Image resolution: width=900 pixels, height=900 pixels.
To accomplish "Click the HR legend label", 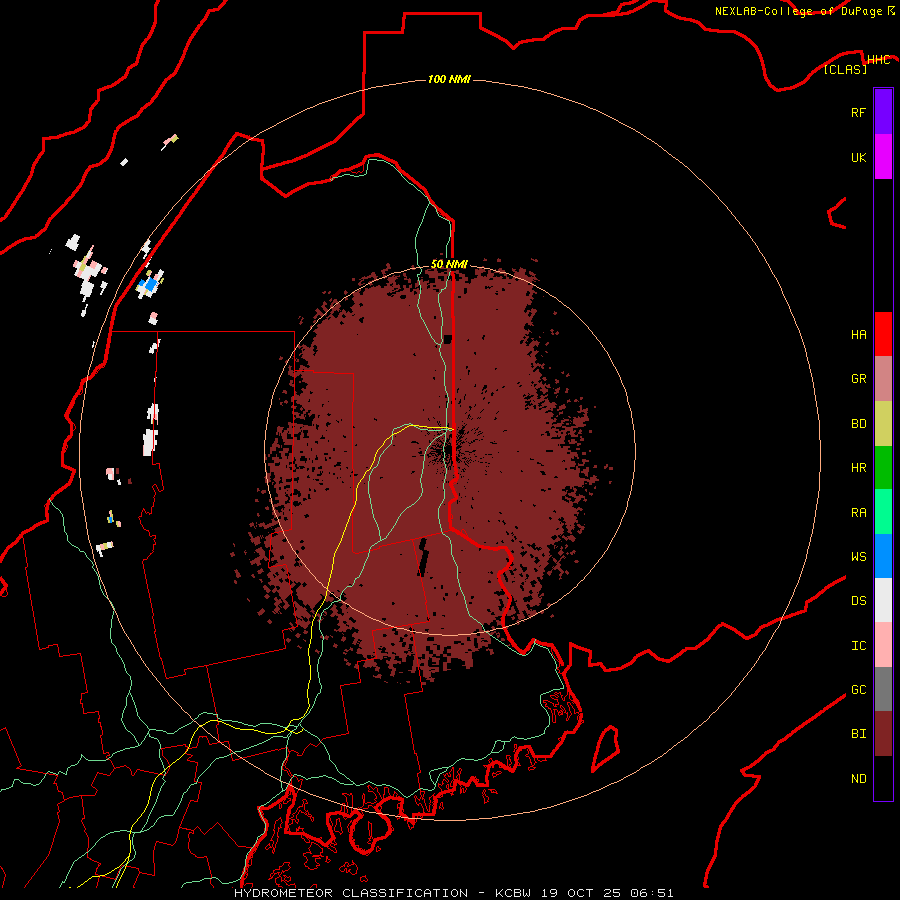I will (858, 468).
